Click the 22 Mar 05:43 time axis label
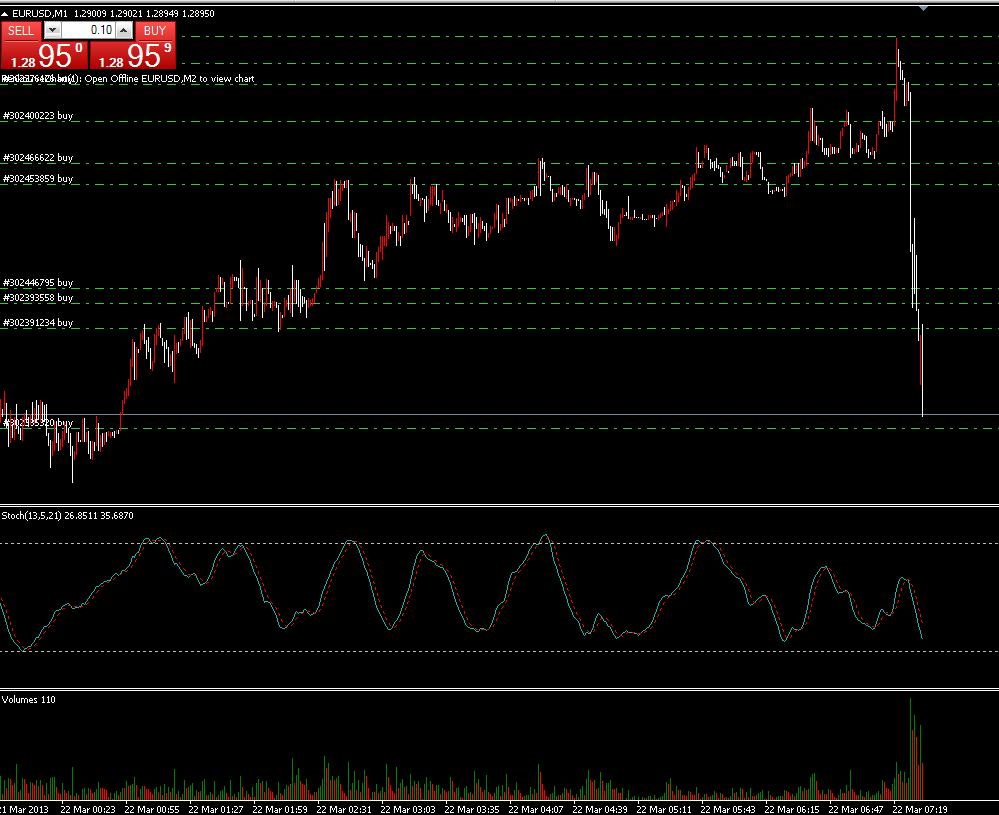Image resolution: width=999 pixels, height=815 pixels. coord(728,809)
